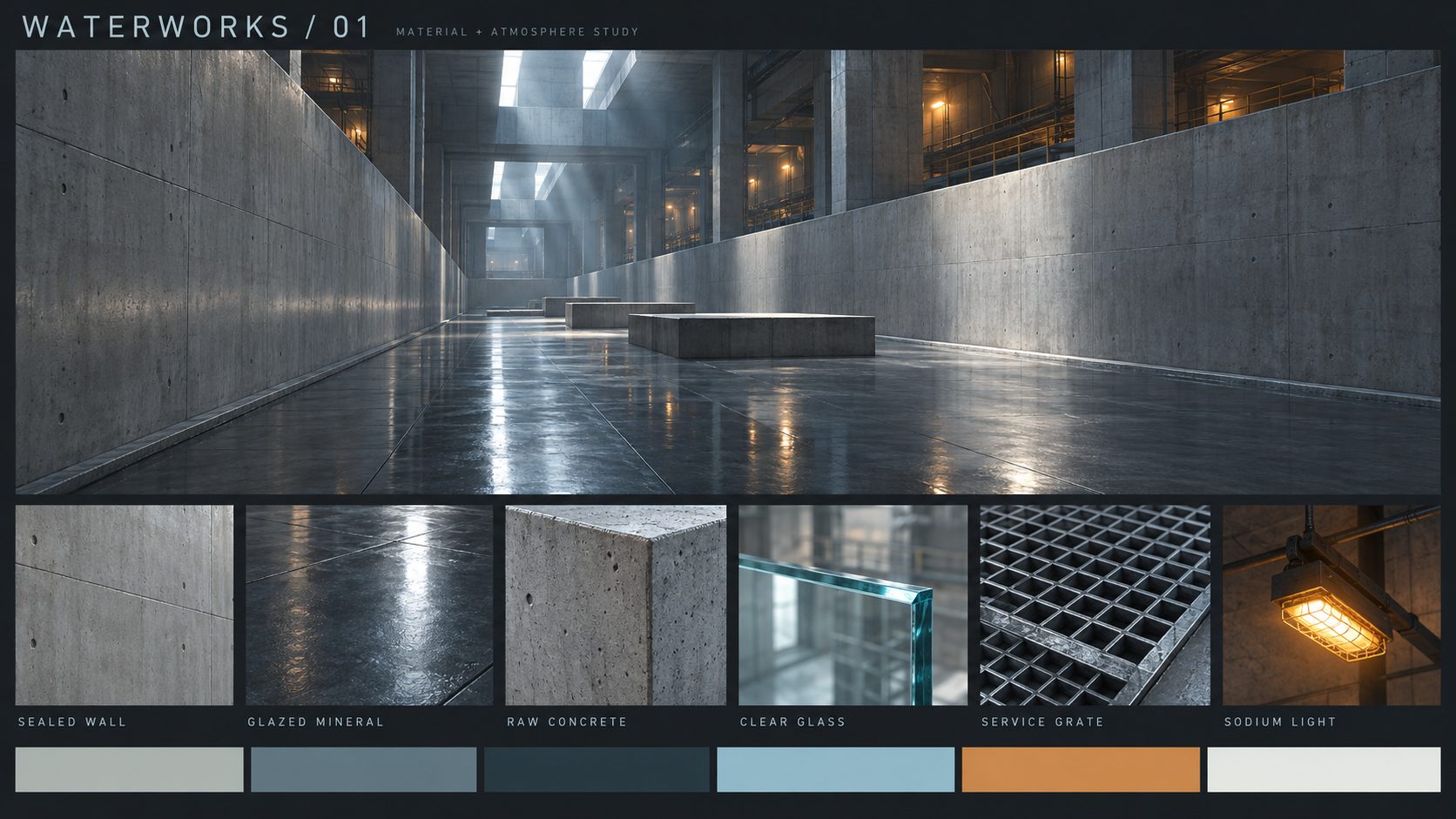Viewport: 1456px width, 819px height.
Task: Pick the off-white color swatch
Action: coord(1324,769)
